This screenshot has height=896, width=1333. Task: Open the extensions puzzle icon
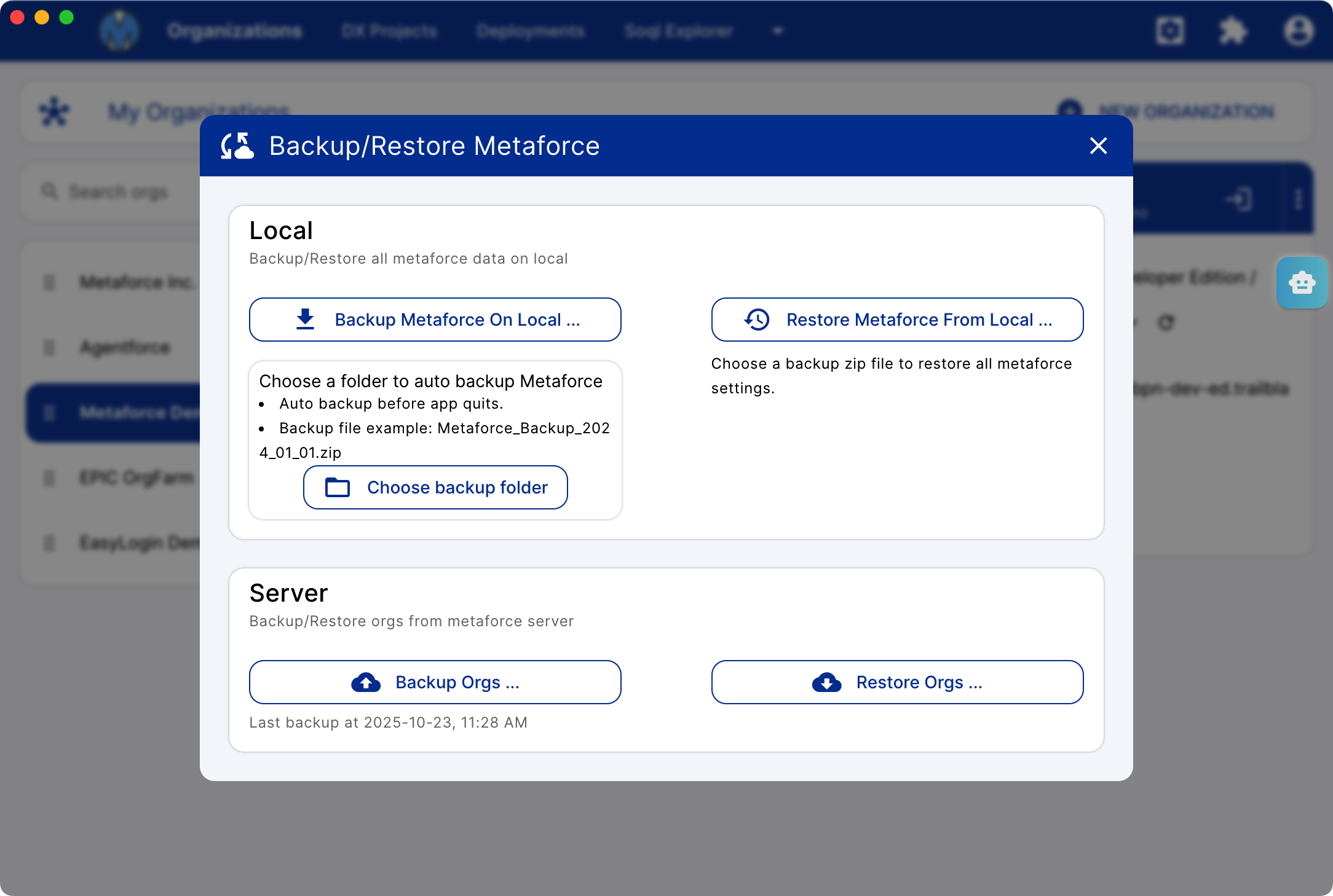pos(1233,31)
